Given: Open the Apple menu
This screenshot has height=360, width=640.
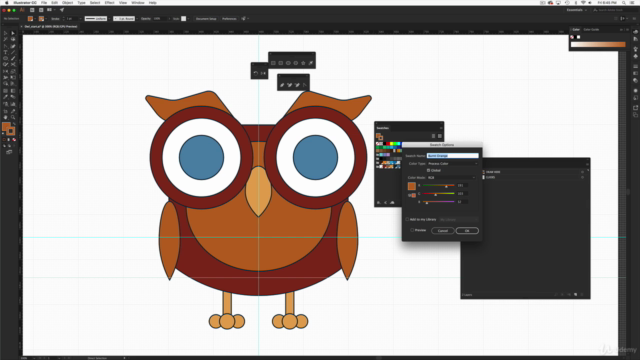Looking at the screenshot, I should [x=7, y=3].
